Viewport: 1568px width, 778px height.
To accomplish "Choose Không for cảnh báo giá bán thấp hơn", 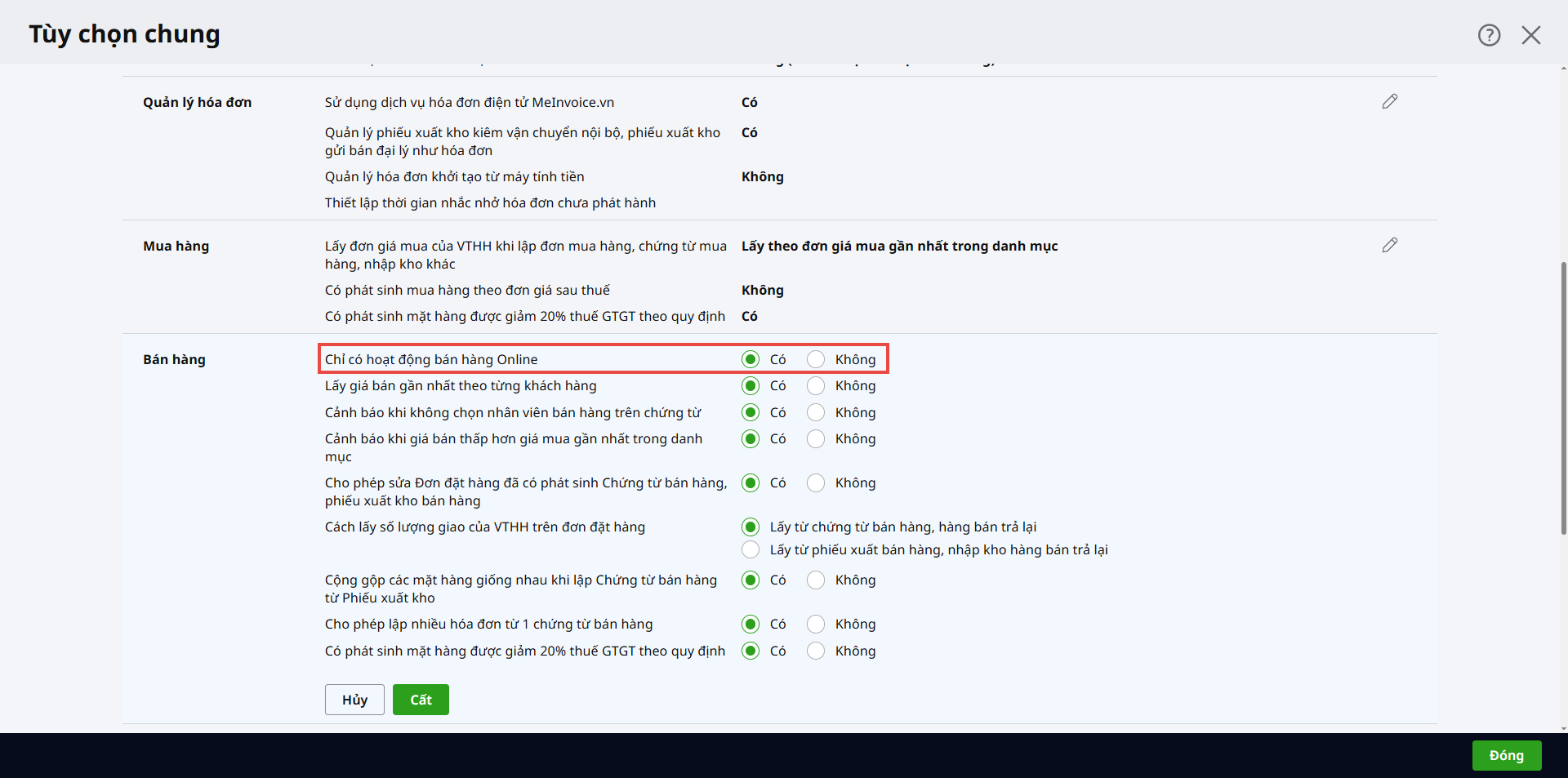I will 816,438.
